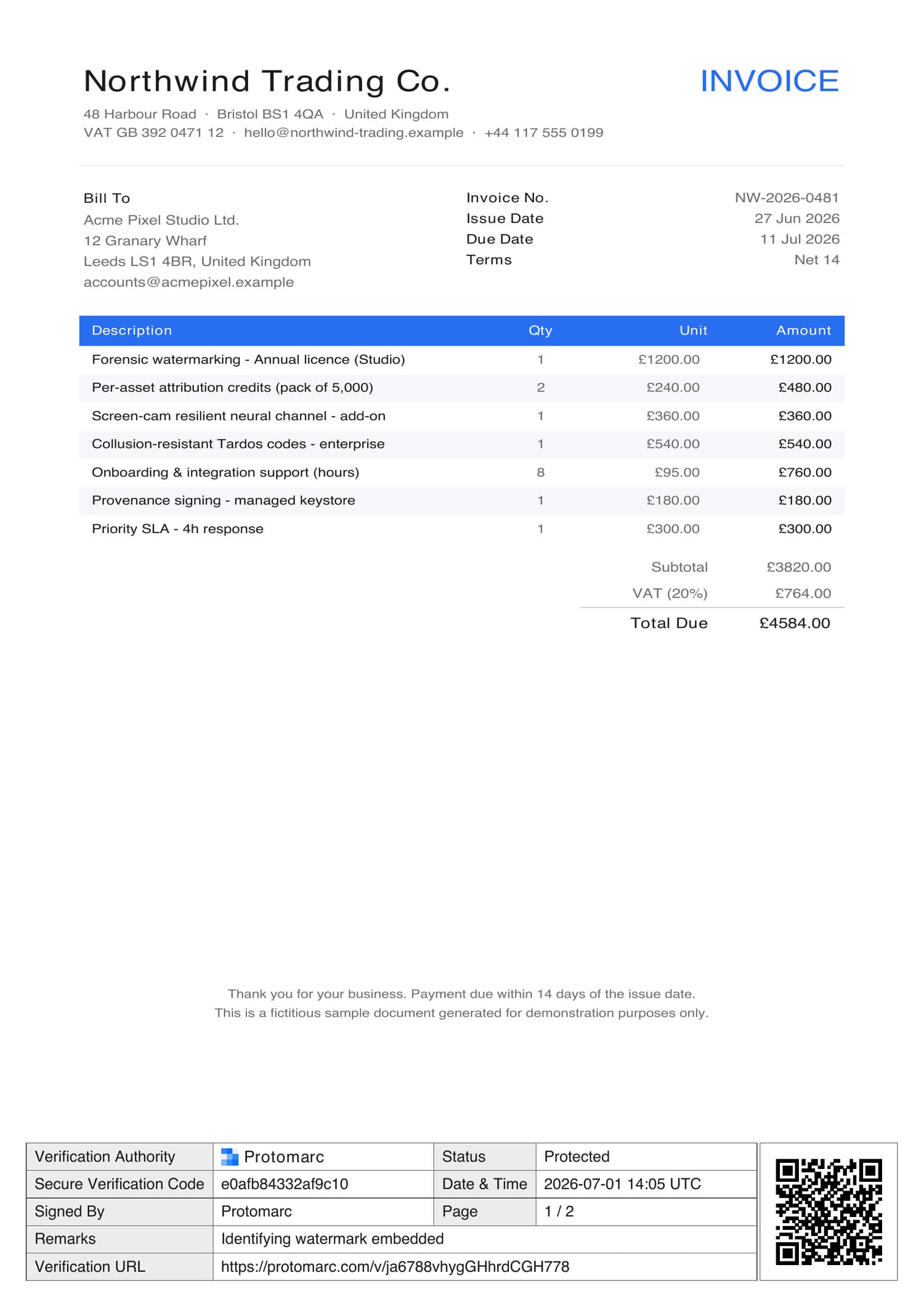Click the amount '£760.00'
924x1307 pixels.
pos(804,473)
